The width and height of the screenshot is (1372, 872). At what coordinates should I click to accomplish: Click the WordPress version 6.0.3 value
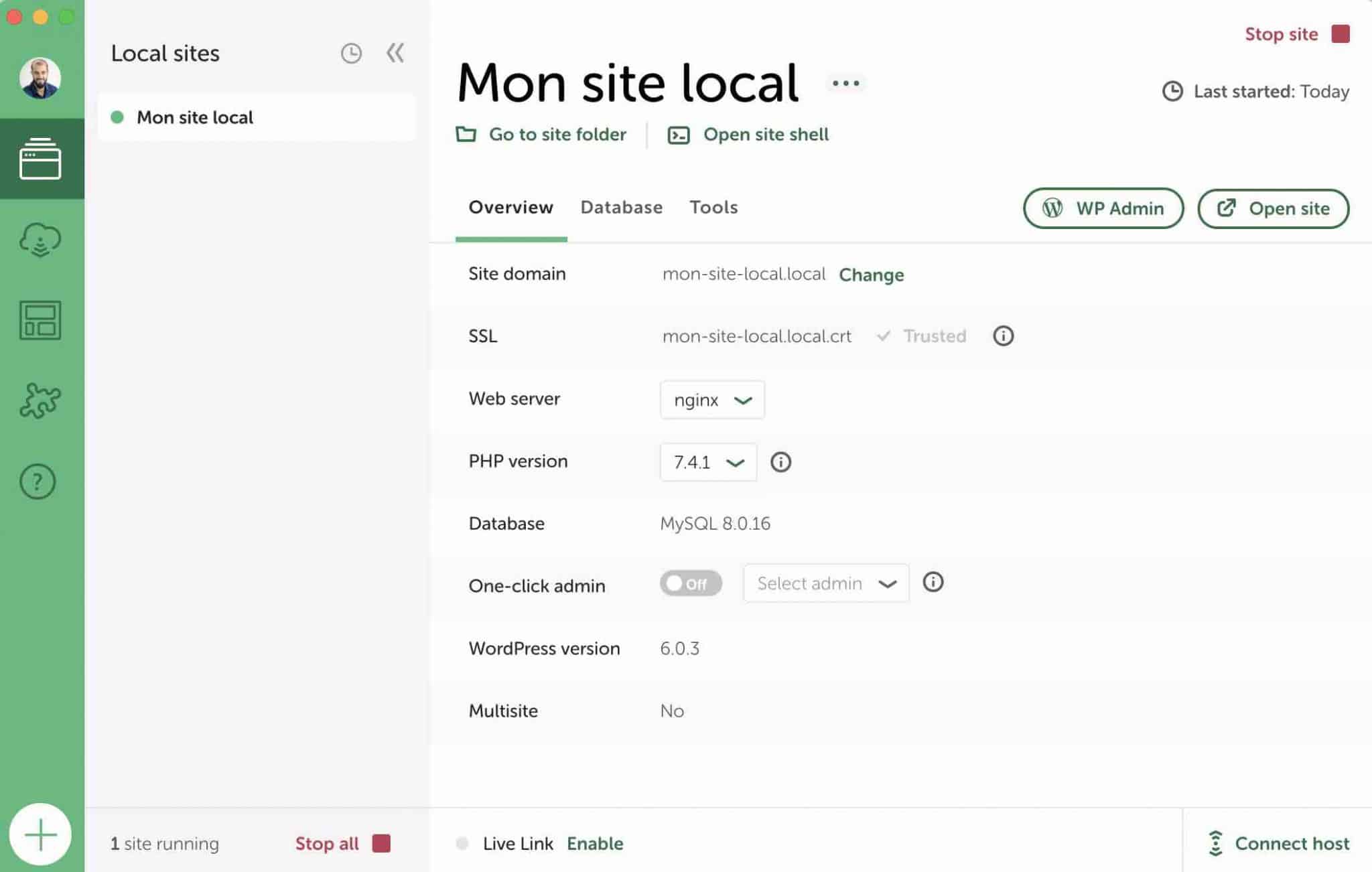click(679, 648)
